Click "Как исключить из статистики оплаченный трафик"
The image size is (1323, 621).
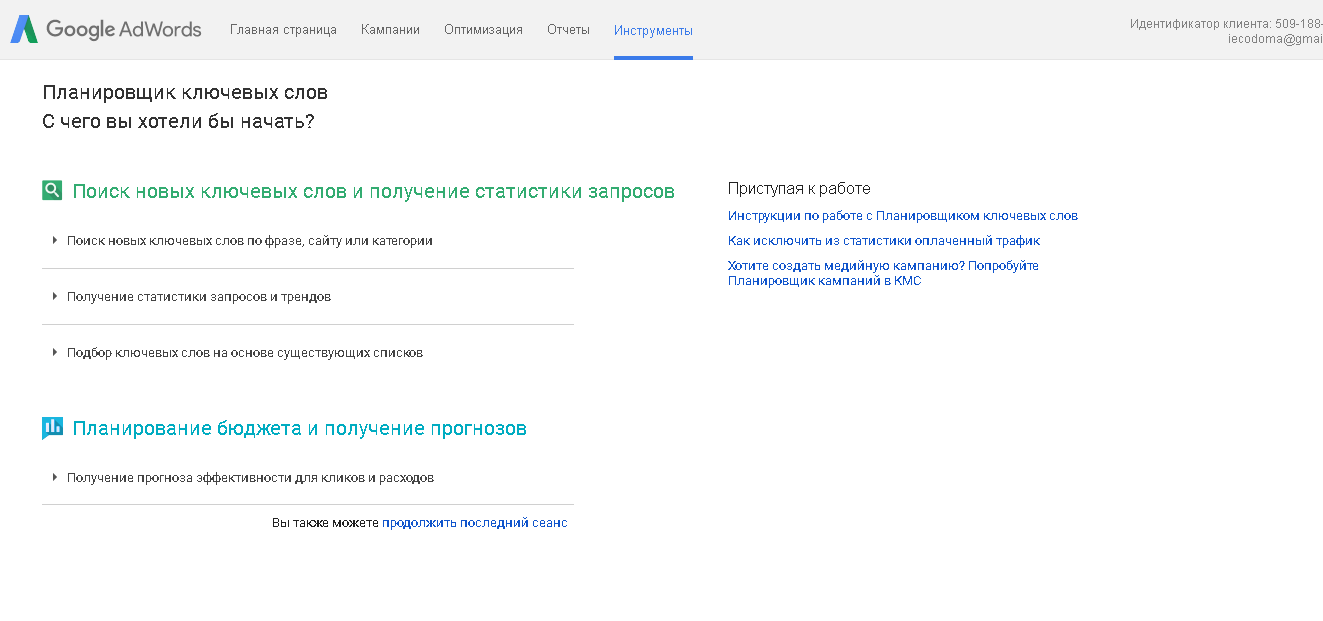[884, 240]
